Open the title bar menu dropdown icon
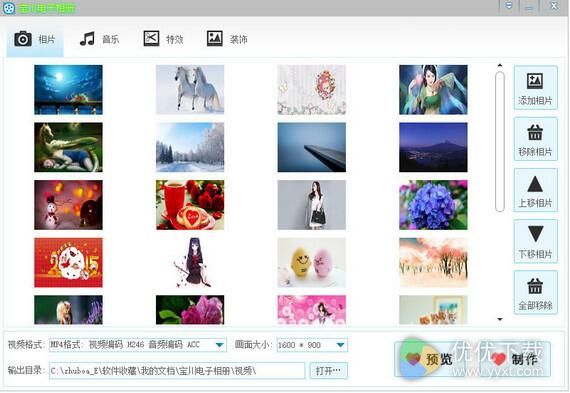This screenshot has width=570, height=393. coord(509,5)
